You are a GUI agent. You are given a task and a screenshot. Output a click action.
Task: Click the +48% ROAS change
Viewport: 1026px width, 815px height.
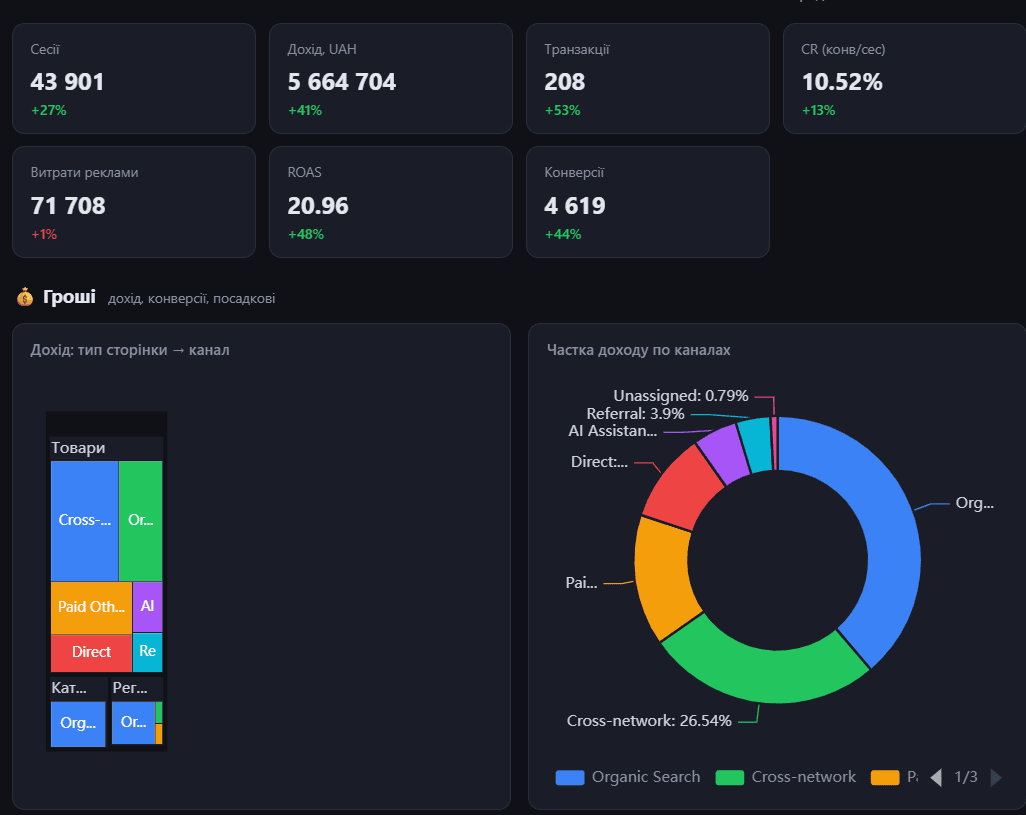tap(306, 234)
